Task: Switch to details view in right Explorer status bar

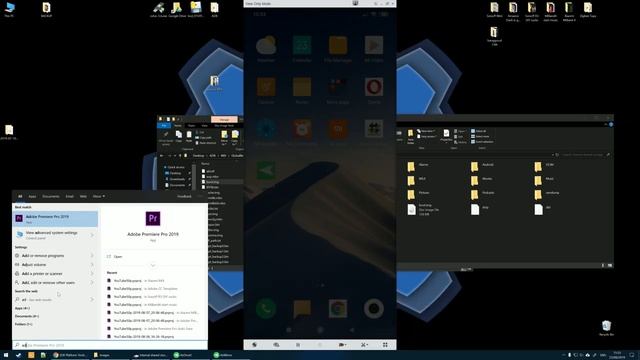Action: coord(603,265)
